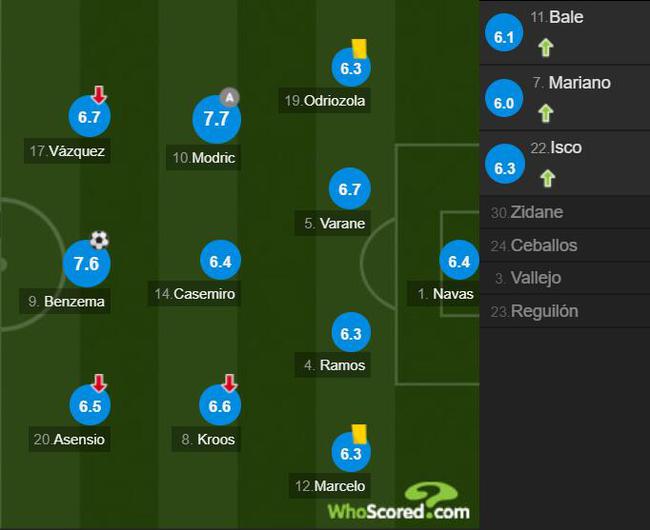Screen dimensions: 650x530
Task: Click Benzema's goal soccer ball icon
Action: [99, 240]
